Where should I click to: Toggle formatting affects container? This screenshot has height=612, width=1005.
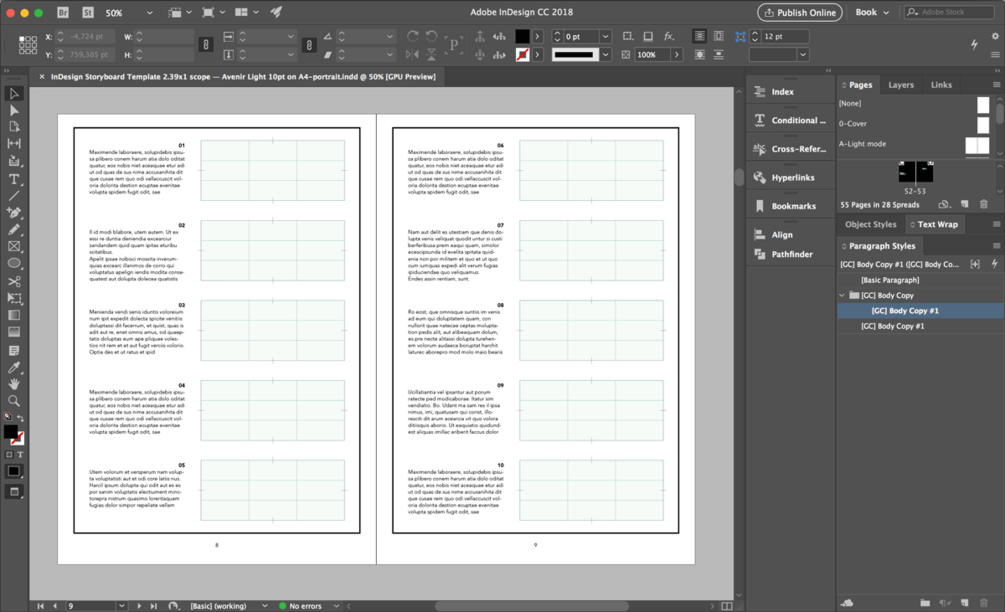coord(9,454)
